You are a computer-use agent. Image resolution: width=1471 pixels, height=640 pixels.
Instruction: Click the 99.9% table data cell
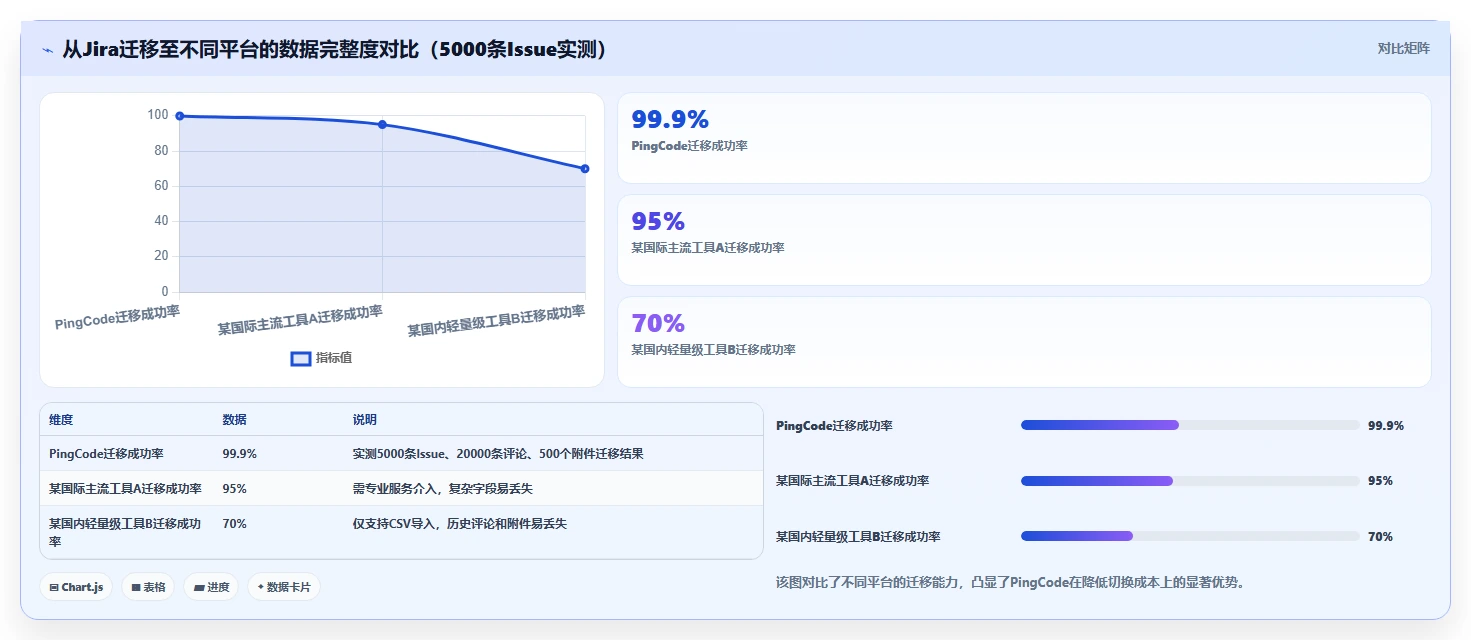click(x=239, y=454)
